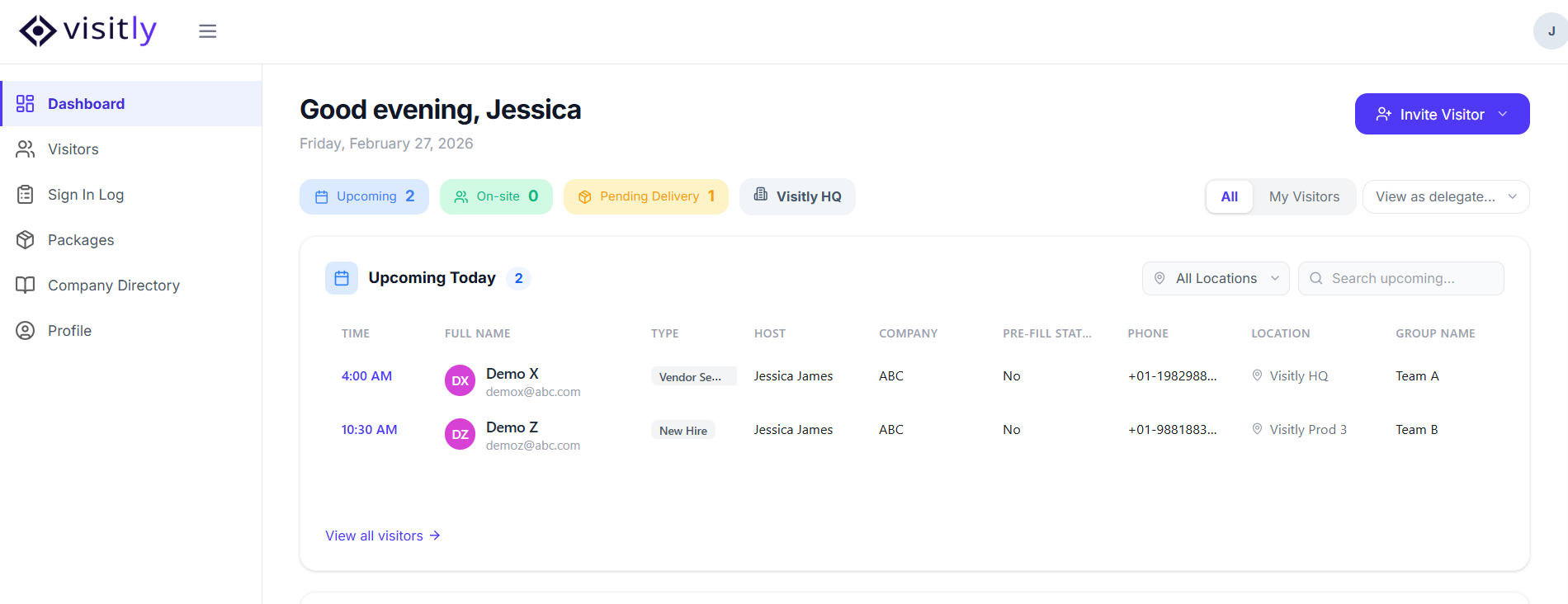Click the Company Directory book icon

26,285
